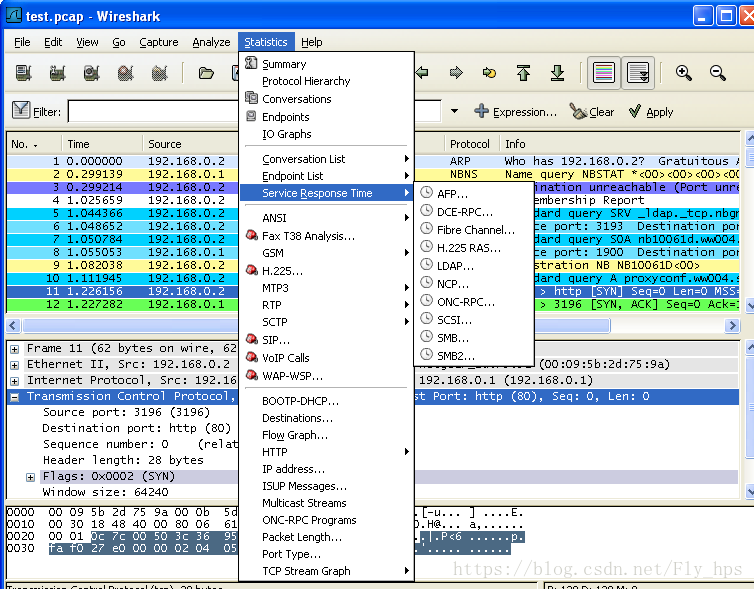Sort packets by the Time column header
The height and width of the screenshot is (589, 754).
point(102,144)
